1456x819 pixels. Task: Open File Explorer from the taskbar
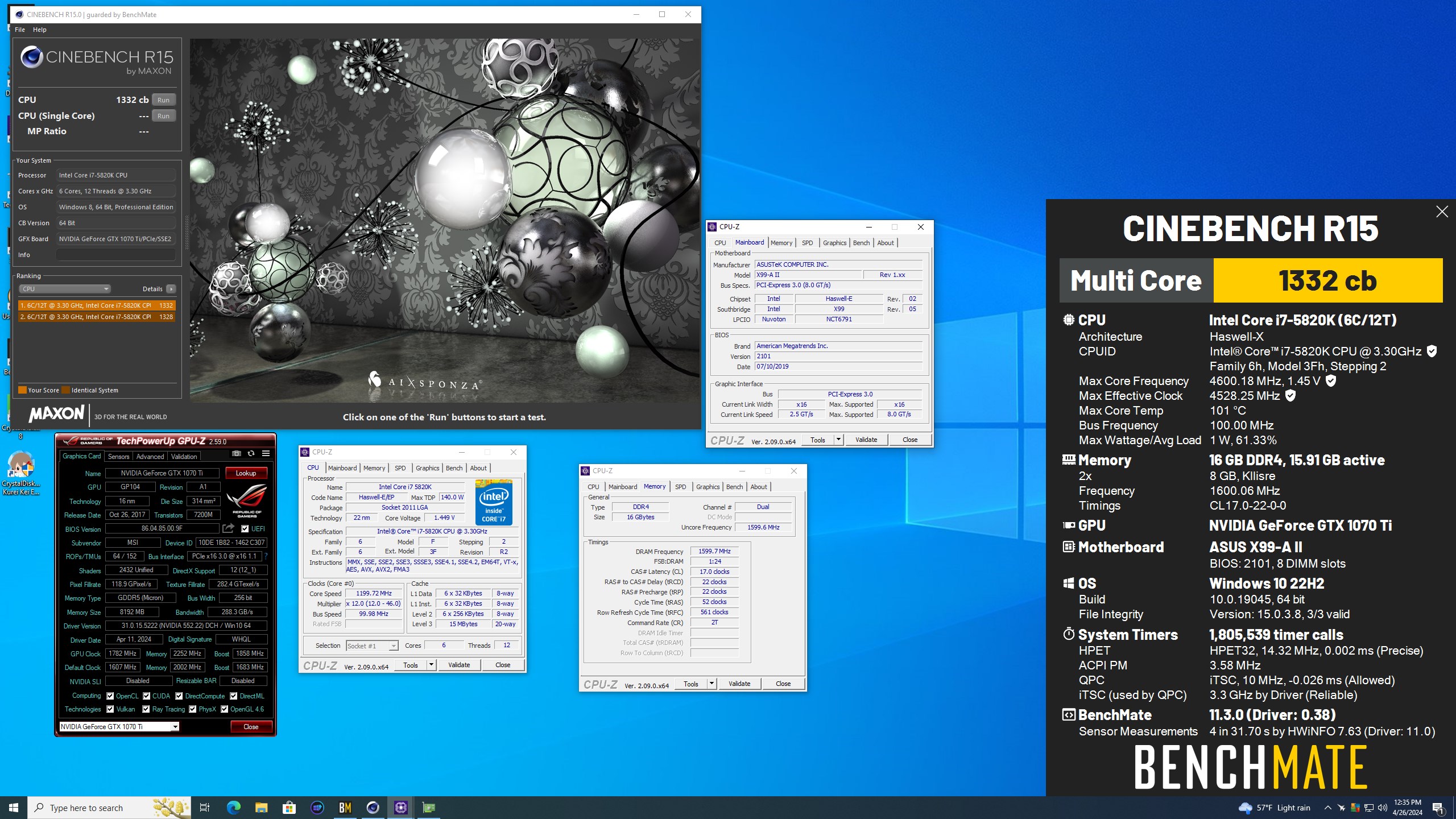(262, 808)
